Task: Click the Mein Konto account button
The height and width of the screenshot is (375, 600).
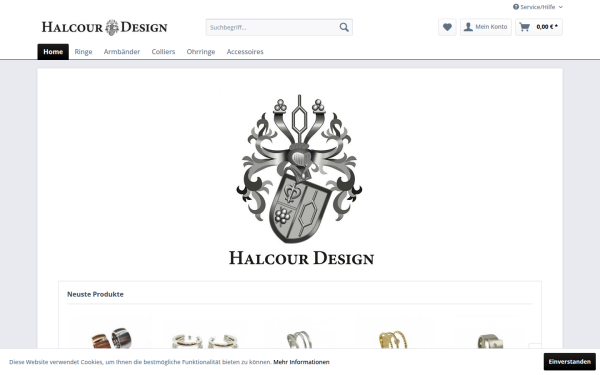Action: pyautogui.click(x=486, y=27)
